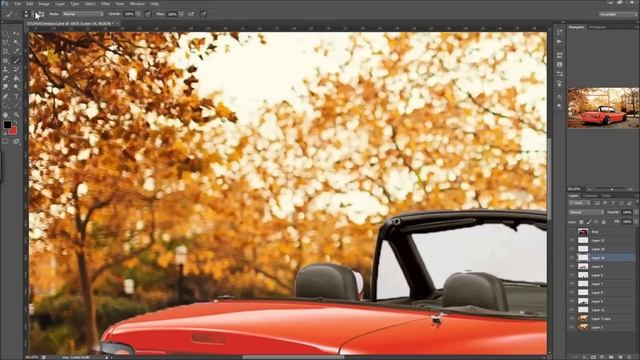The width and height of the screenshot is (640, 360).
Task: Open the opacity slider arrow in options bar
Action: pyautogui.click(x=138, y=14)
